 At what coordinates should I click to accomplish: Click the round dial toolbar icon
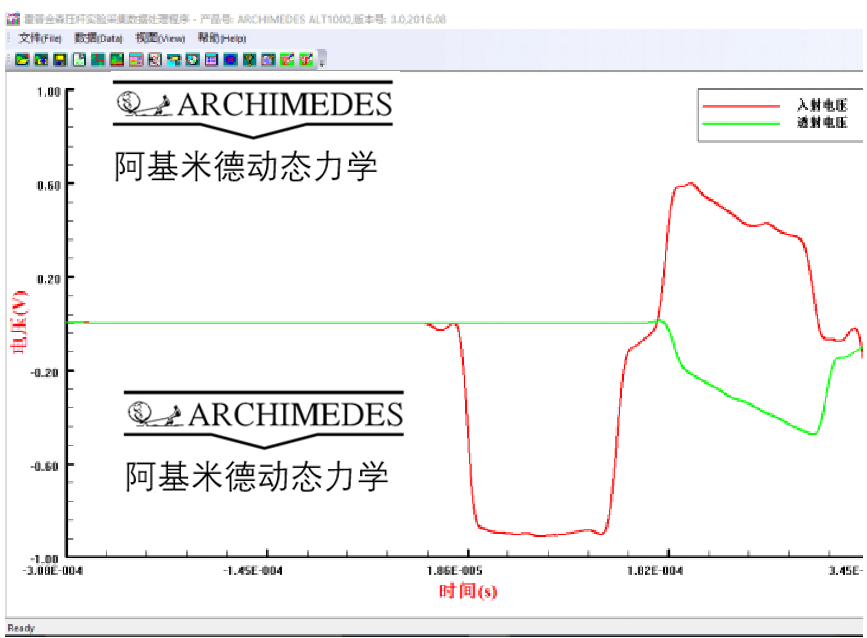pos(192,60)
